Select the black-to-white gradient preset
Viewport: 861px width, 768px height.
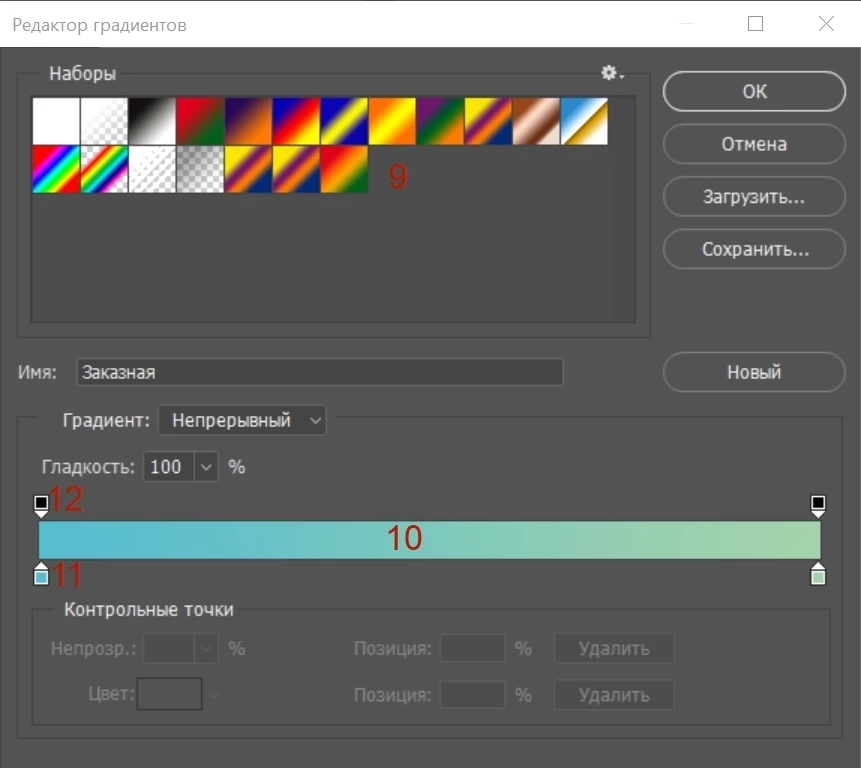152,121
